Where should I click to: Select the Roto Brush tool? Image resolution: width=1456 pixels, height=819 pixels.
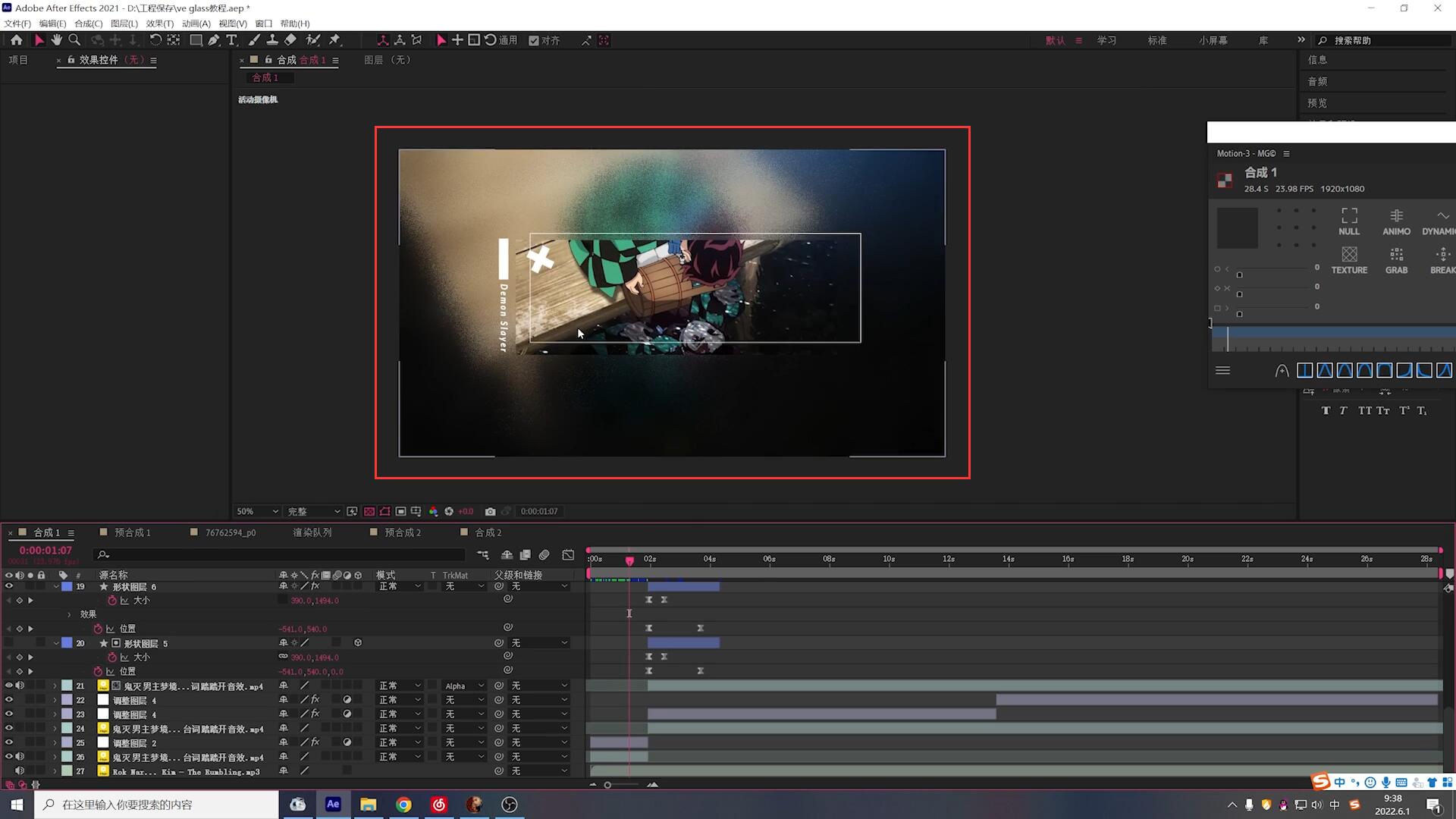click(312, 40)
